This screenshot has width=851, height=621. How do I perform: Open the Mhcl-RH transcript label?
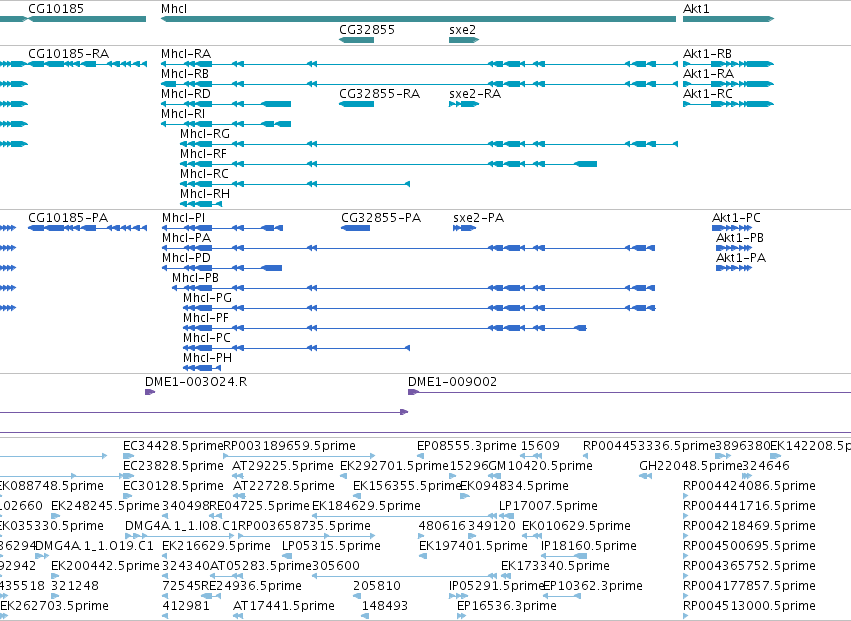coord(205,194)
